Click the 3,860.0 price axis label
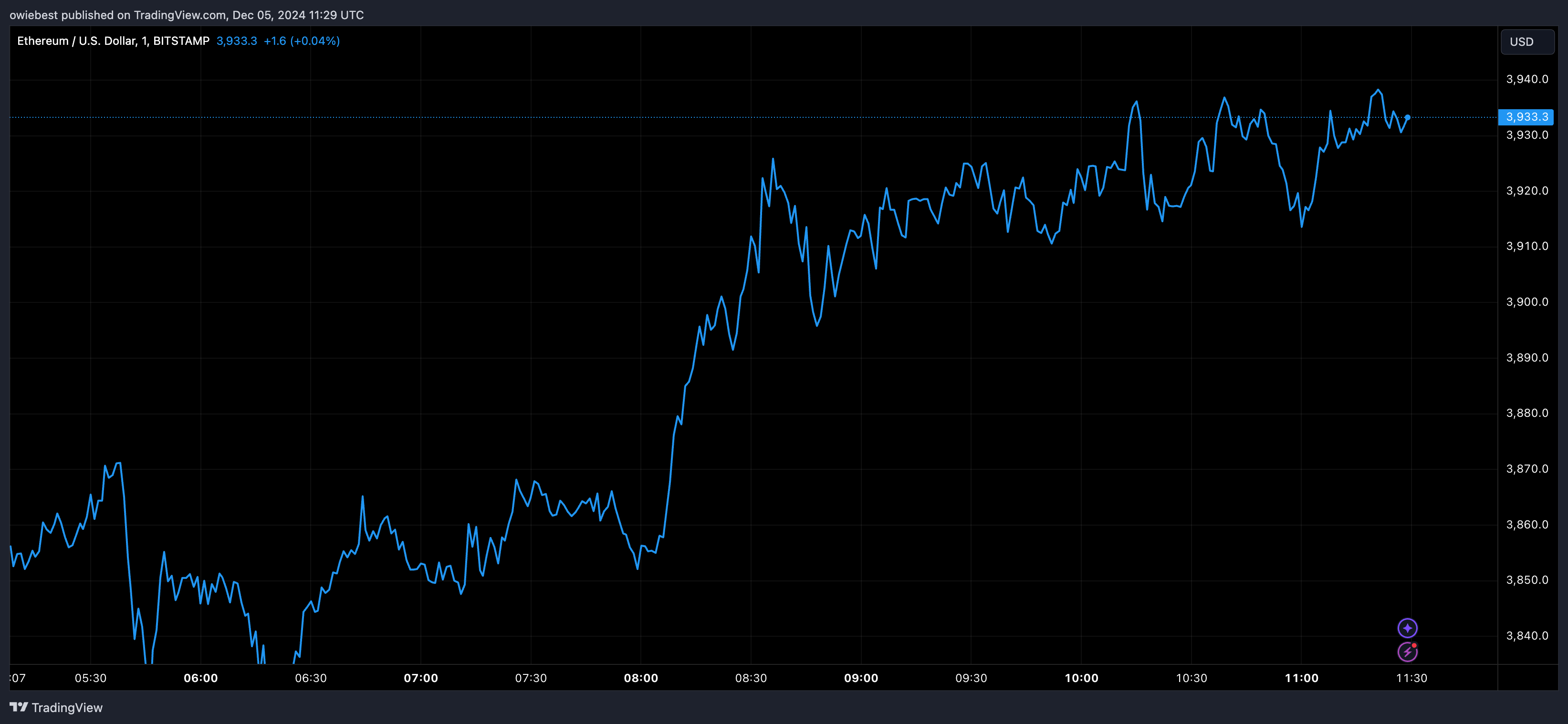This screenshot has width=1568, height=724. pyautogui.click(x=1527, y=525)
